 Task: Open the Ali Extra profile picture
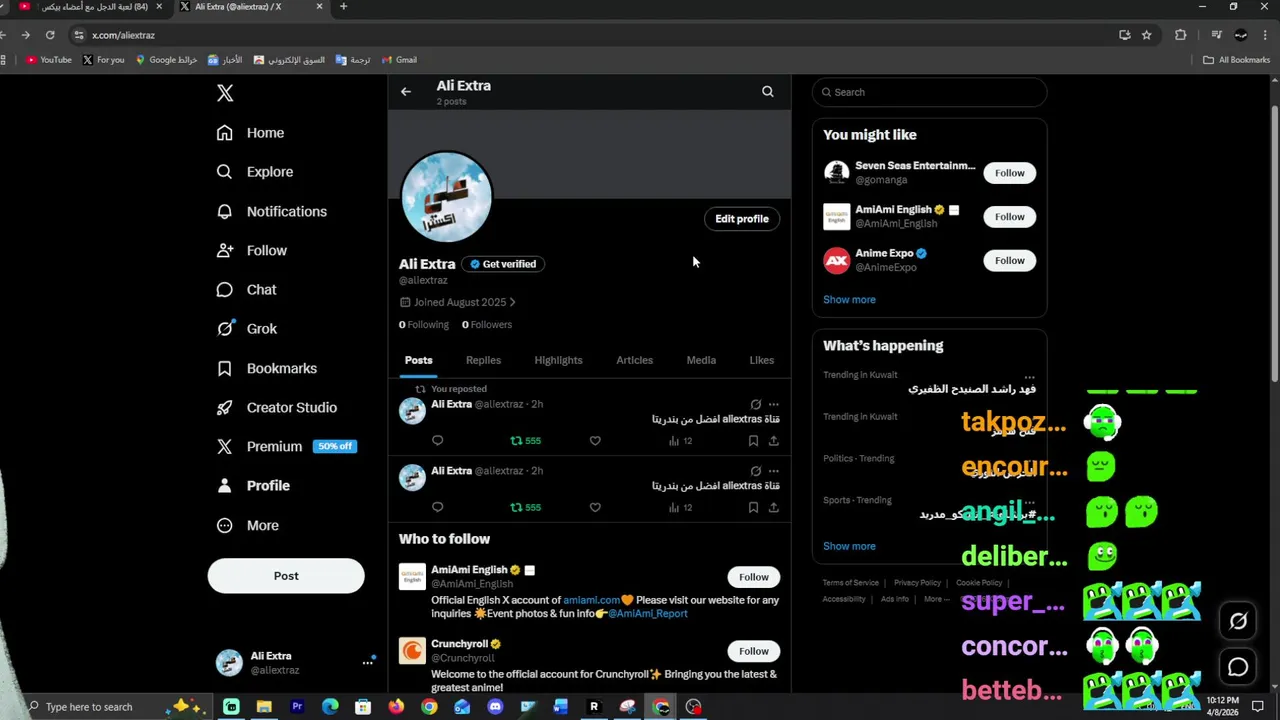tap(447, 197)
